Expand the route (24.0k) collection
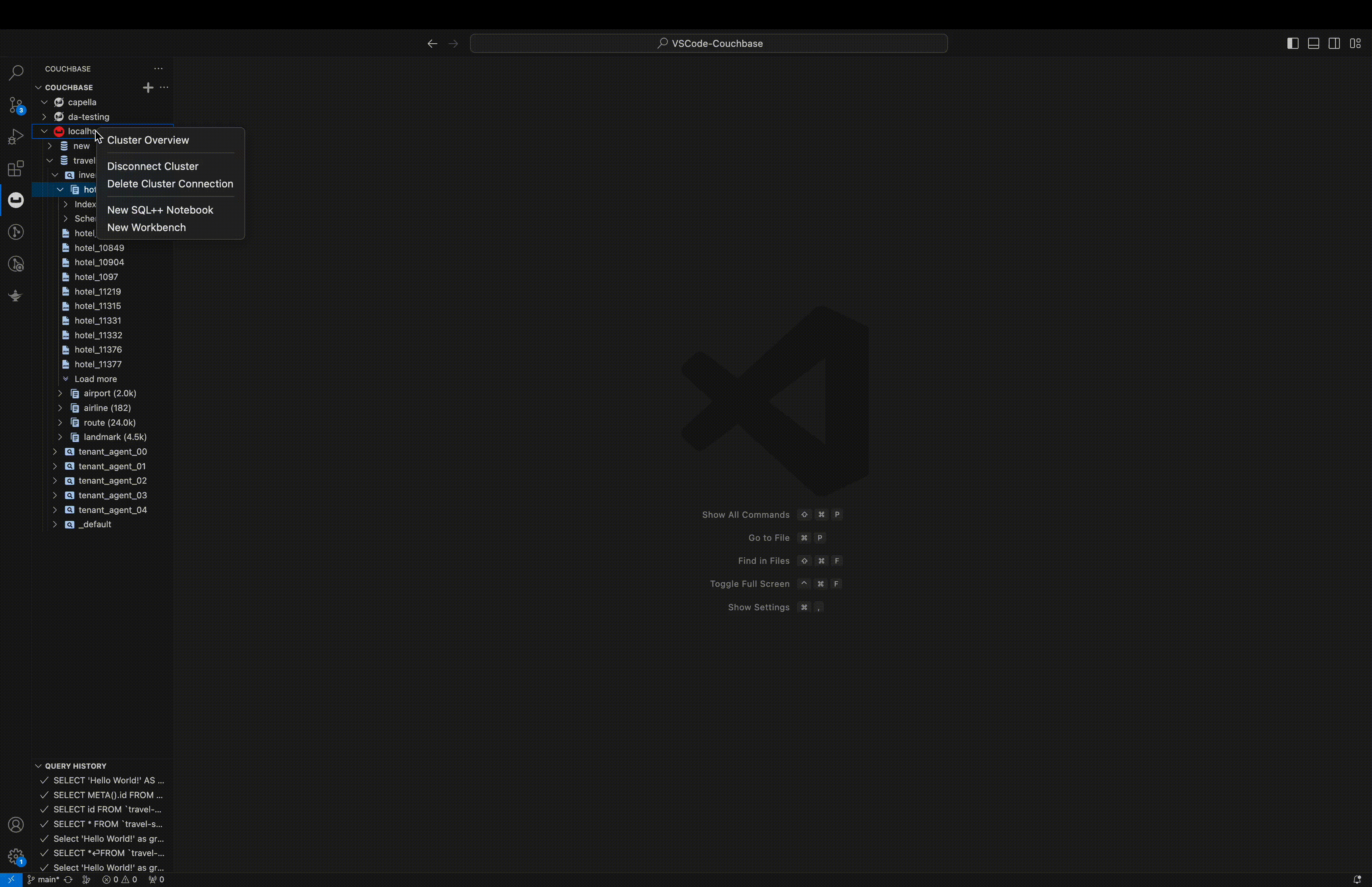The image size is (1372, 887). click(60, 423)
